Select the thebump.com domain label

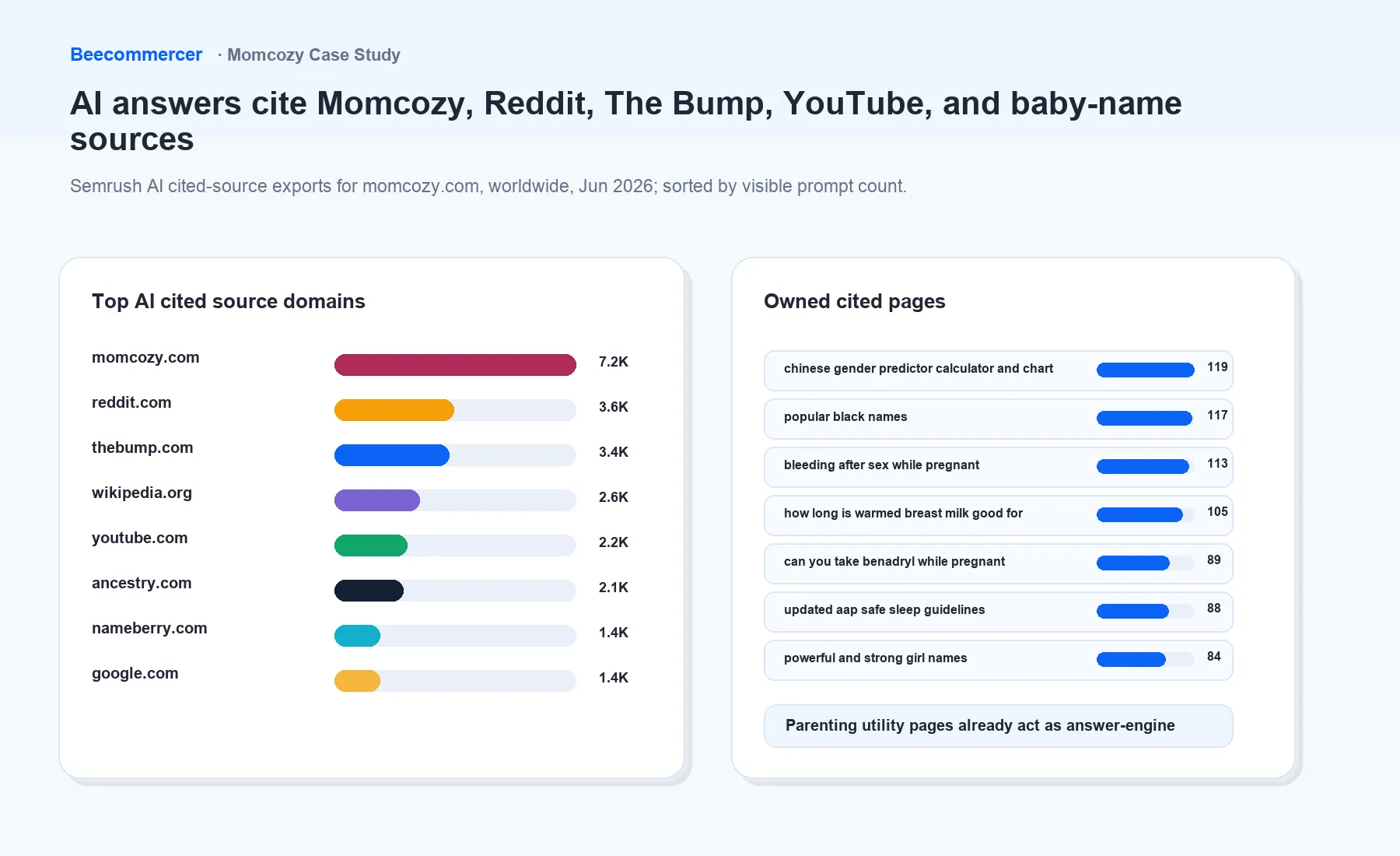[x=142, y=447]
